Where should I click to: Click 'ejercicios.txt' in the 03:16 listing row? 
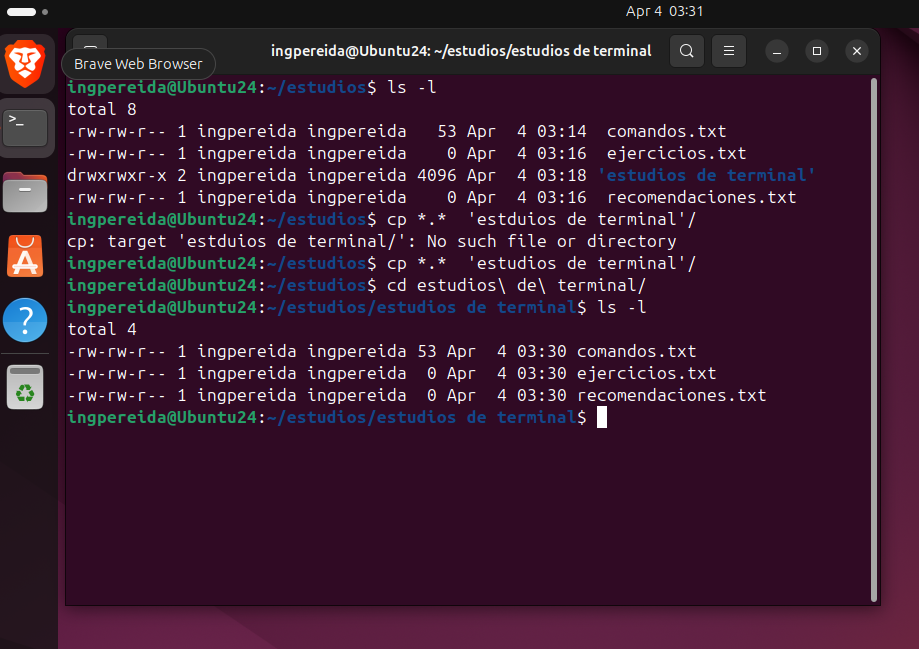(676, 154)
